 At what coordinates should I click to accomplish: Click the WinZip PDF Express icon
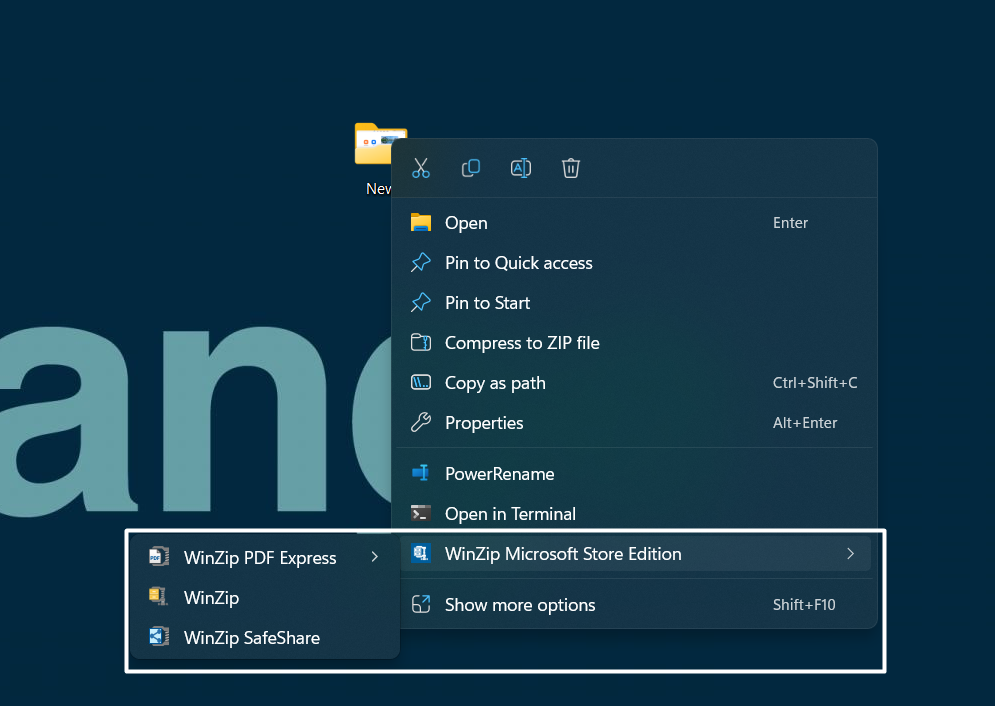point(158,557)
